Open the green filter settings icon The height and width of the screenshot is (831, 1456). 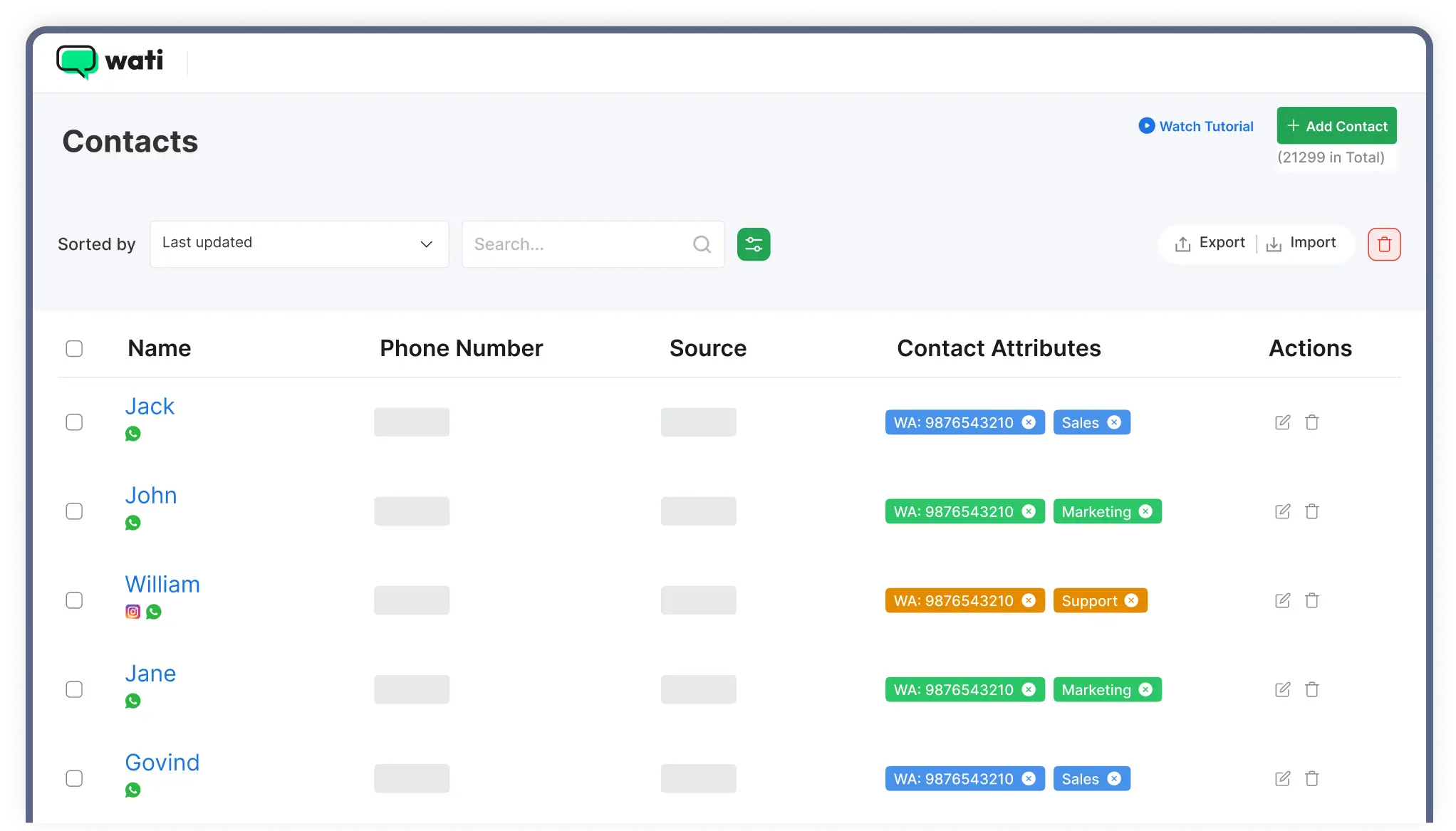(x=753, y=244)
